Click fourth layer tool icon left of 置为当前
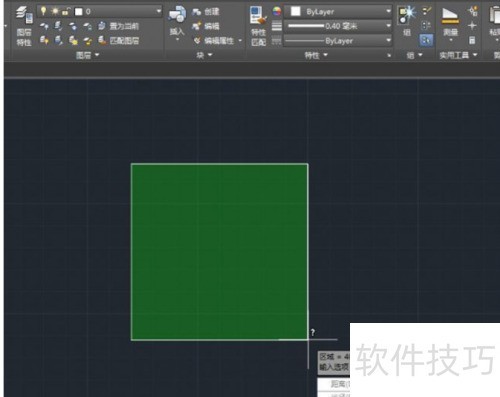This screenshot has height=397, width=500. coord(88,26)
